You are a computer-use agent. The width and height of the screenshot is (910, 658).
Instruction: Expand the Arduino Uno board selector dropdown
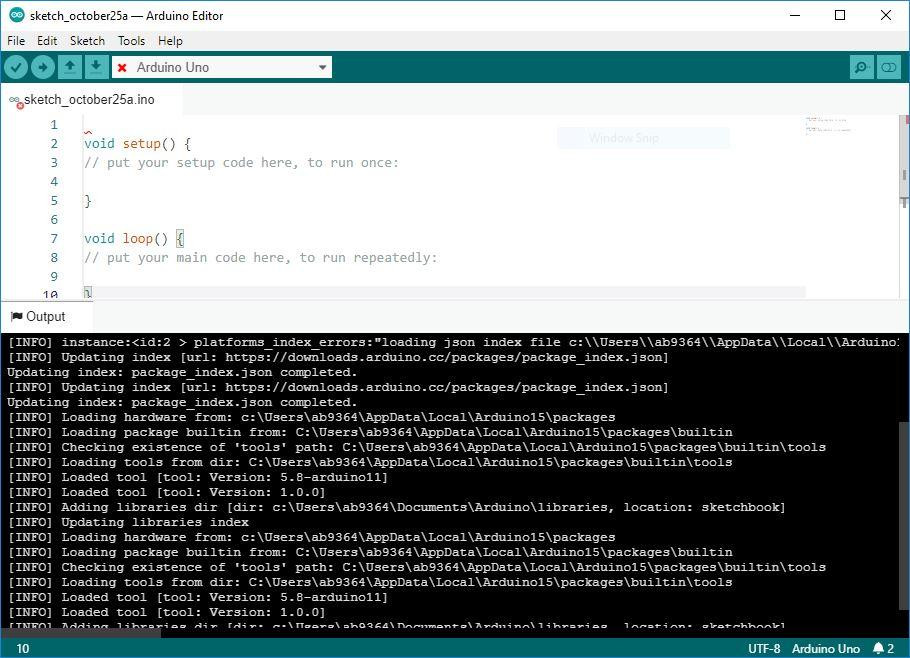pyautogui.click(x=322, y=67)
